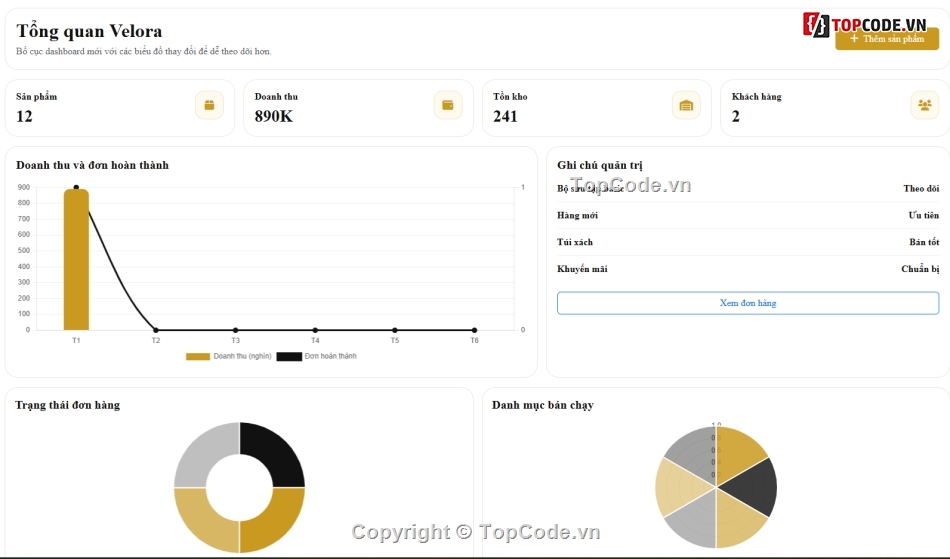This screenshot has width=950, height=559.
Task: Click the Doanh thu wallet icon
Action: 448,105
